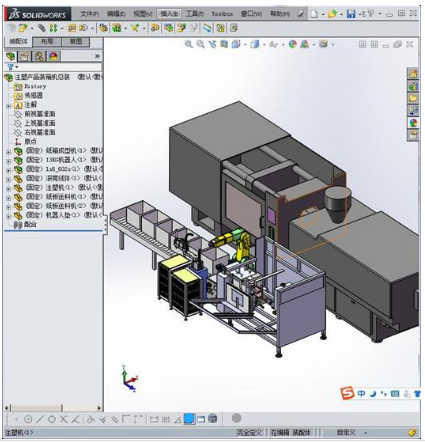The image size is (425, 443).
Task: Open the 窗口 (Window) menu
Action: 251,14
